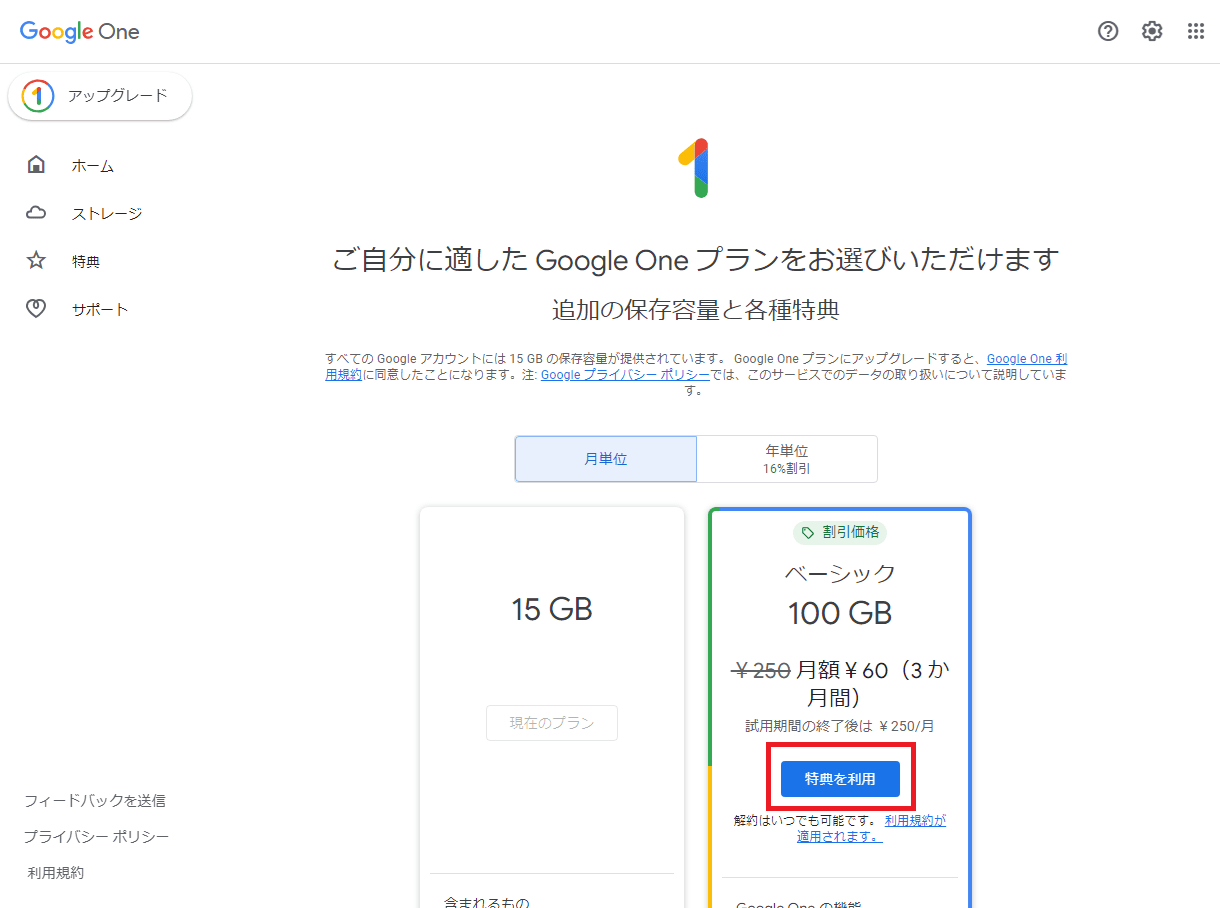Click the tag icon in 割引価格 badge
1220x908 pixels.
808,533
